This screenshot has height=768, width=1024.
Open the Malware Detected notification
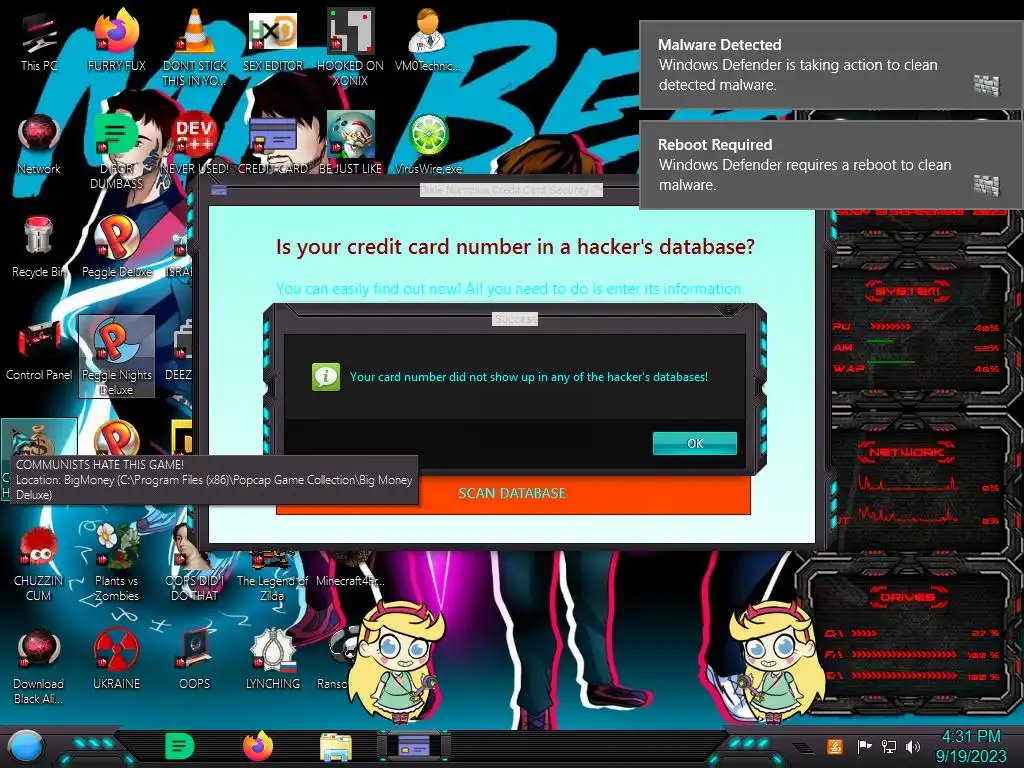pos(831,65)
